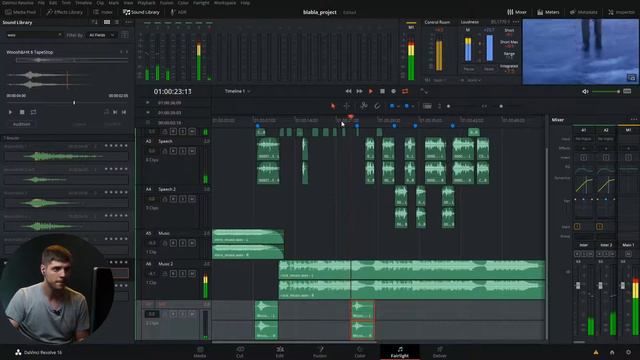The image size is (640, 360).
Task: Open the Filter By All Fields dropdown
Action: pyautogui.click(x=102, y=35)
